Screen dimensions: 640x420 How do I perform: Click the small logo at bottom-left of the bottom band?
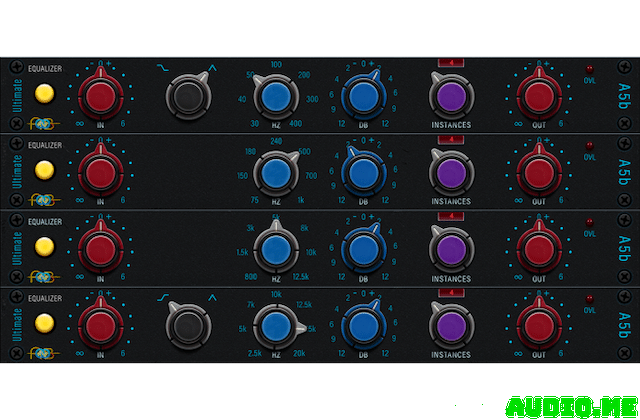45,351
